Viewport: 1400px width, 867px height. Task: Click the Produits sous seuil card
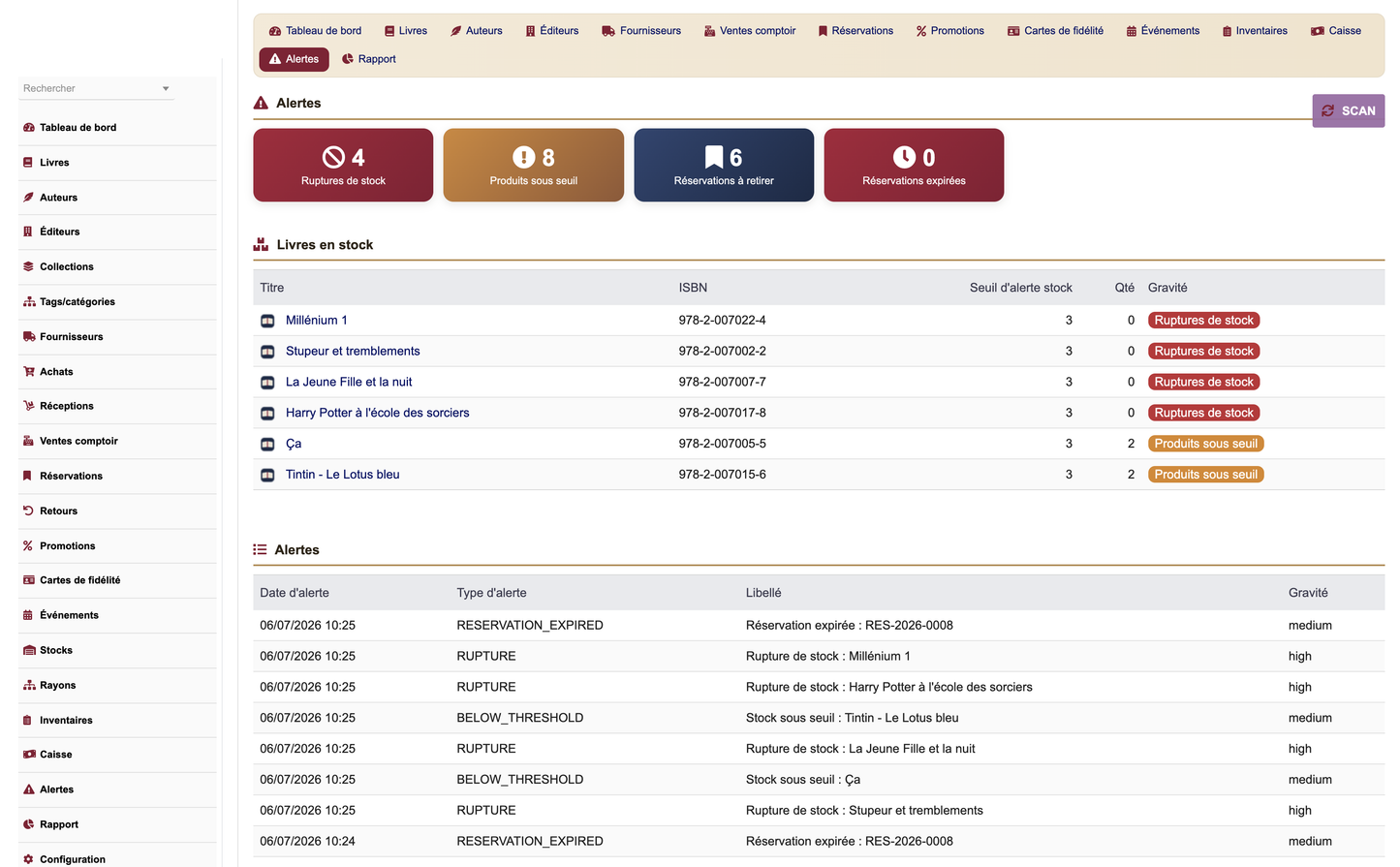click(x=534, y=166)
